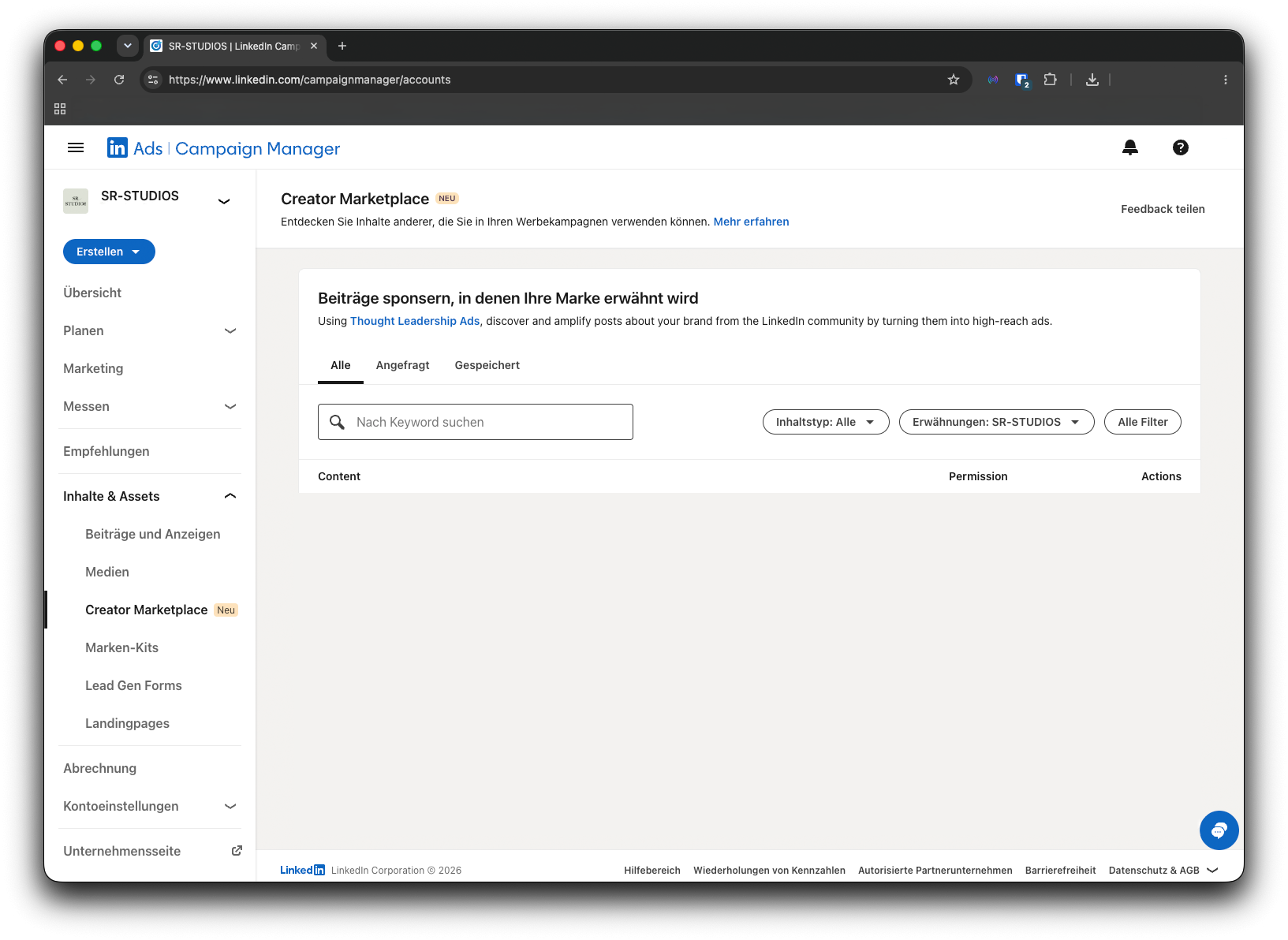Image resolution: width=1288 pixels, height=940 pixels.
Task: Click the browser address bar URL
Action: tap(310, 80)
